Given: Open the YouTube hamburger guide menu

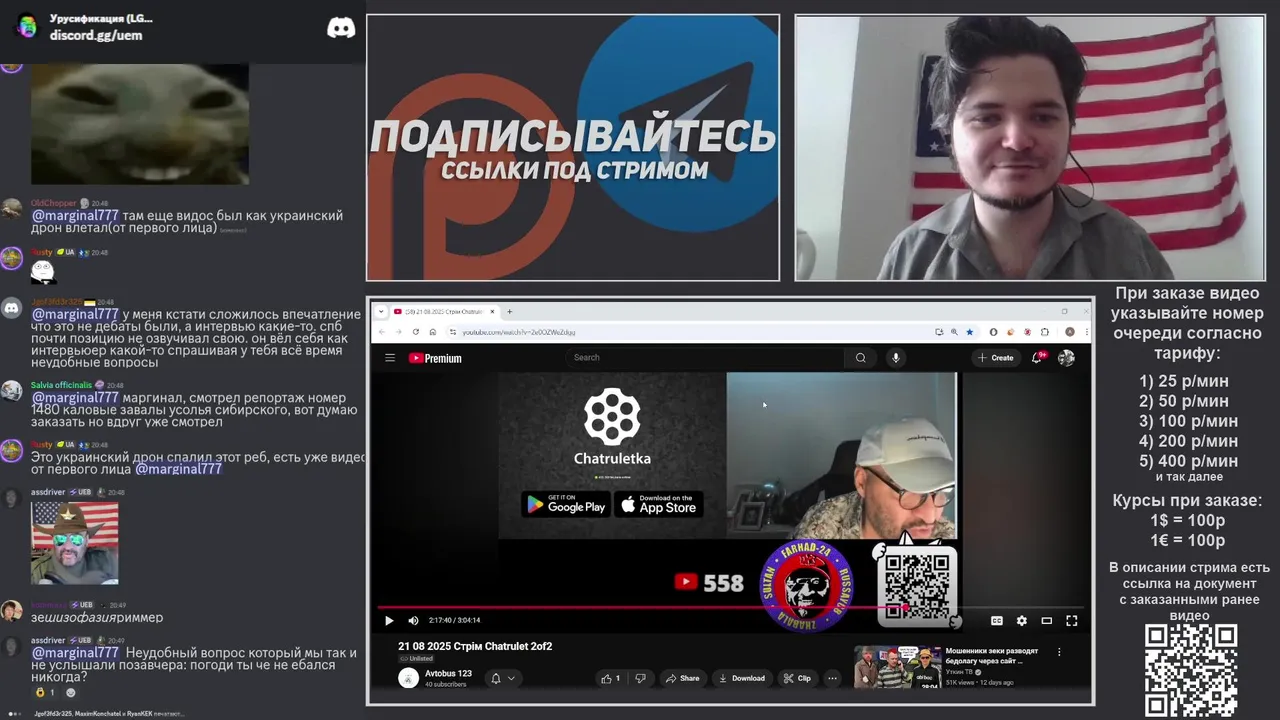Looking at the screenshot, I should click(390, 358).
